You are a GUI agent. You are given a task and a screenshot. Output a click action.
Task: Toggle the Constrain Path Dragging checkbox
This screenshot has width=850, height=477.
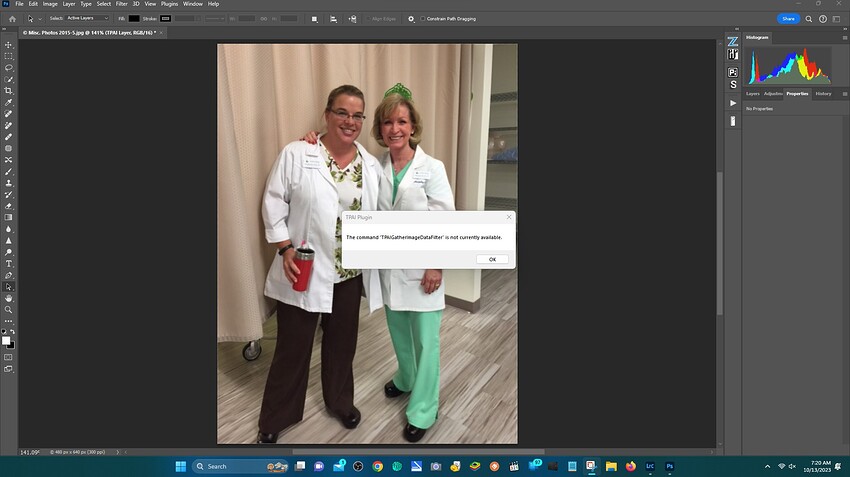point(423,19)
